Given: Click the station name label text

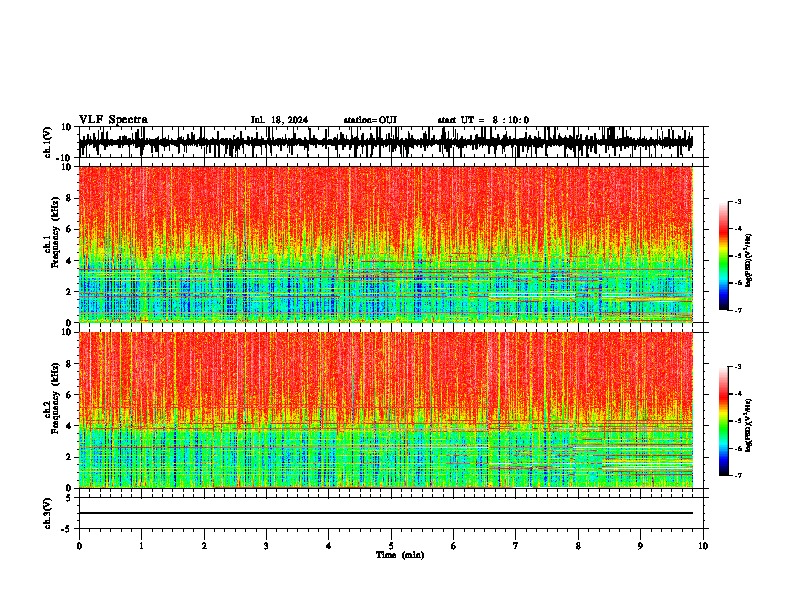Looking at the screenshot, I should (x=370, y=120).
